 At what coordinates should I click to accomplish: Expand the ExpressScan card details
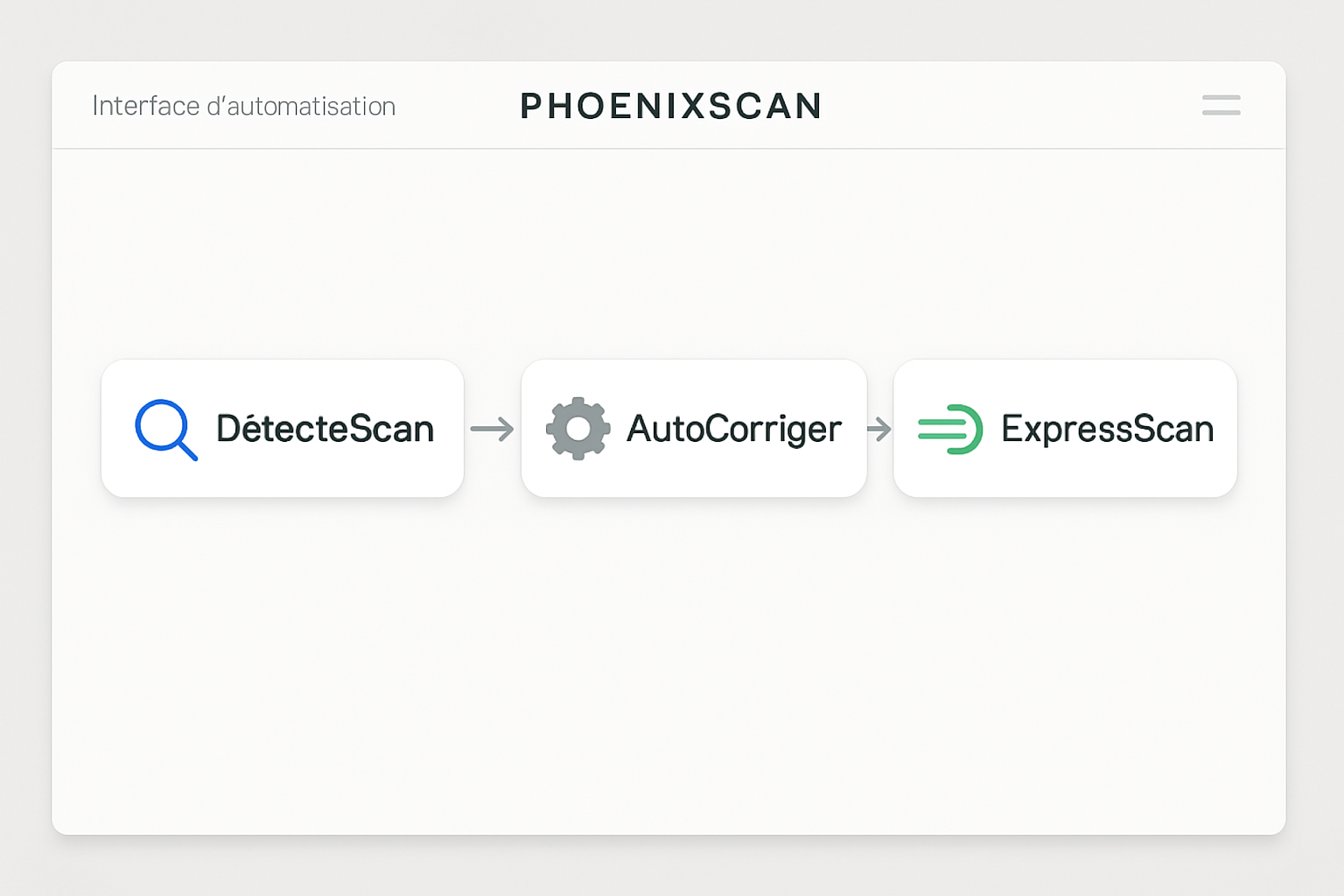point(1065,429)
